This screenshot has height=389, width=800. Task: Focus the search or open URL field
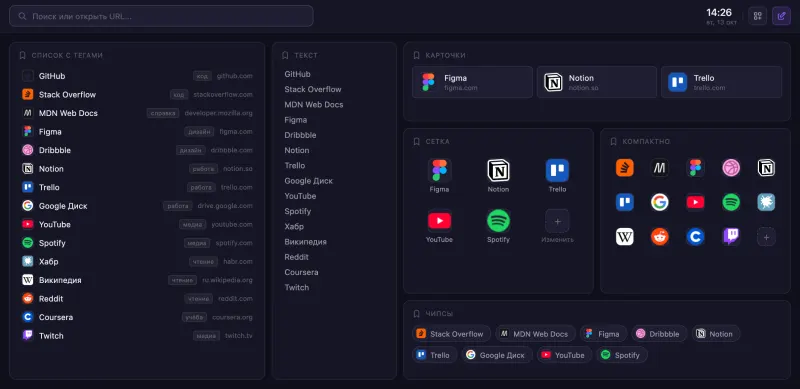(x=161, y=16)
